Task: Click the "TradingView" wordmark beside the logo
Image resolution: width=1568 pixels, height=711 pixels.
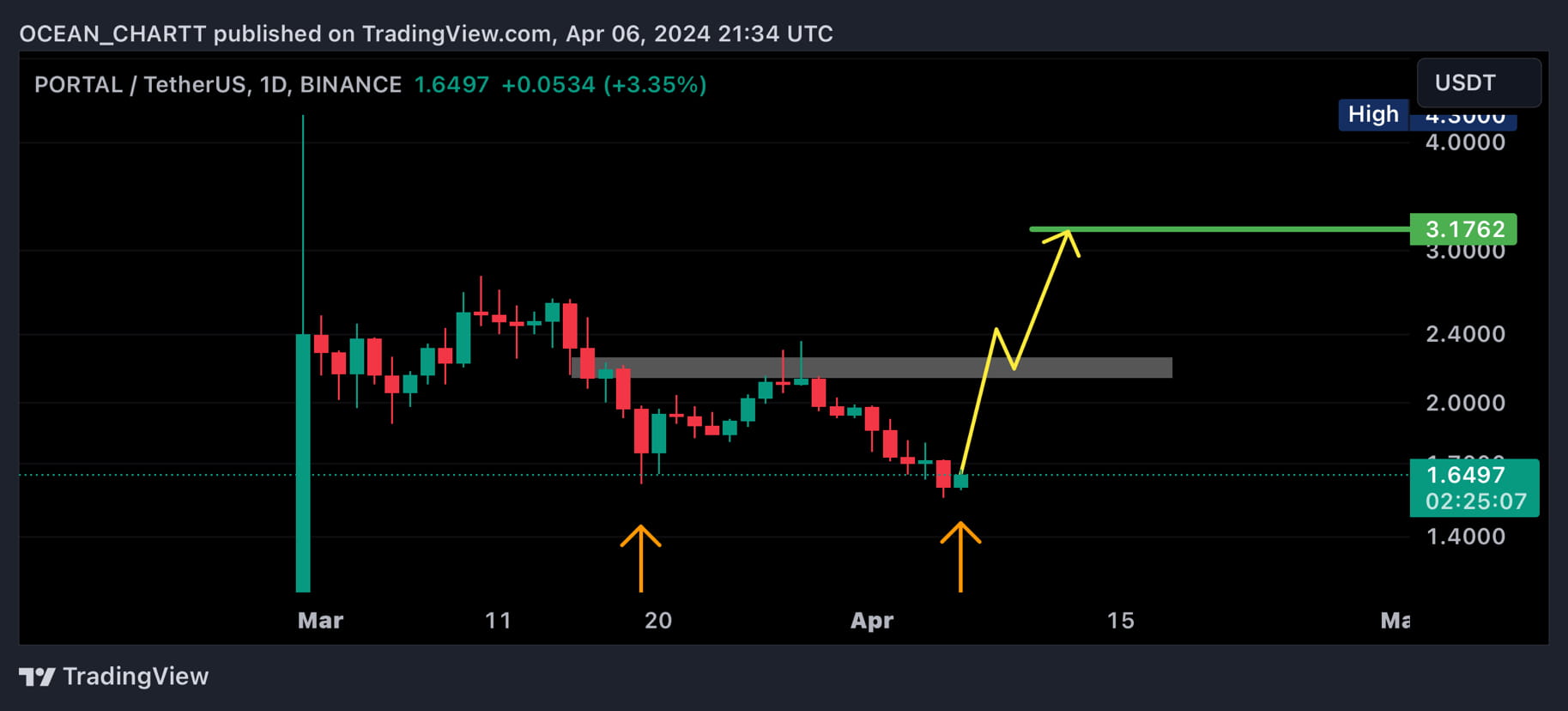Action: pos(136,677)
